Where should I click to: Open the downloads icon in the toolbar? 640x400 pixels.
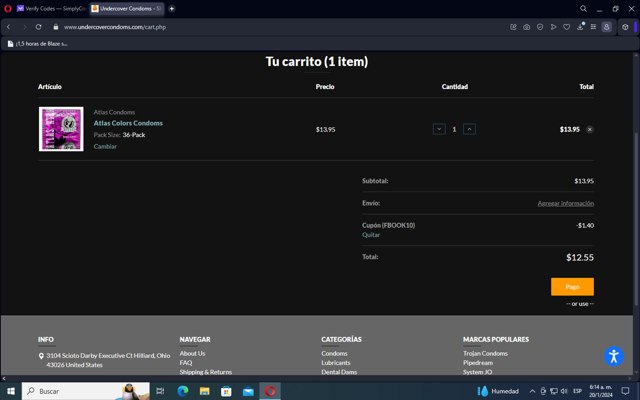click(x=580, y=27)
